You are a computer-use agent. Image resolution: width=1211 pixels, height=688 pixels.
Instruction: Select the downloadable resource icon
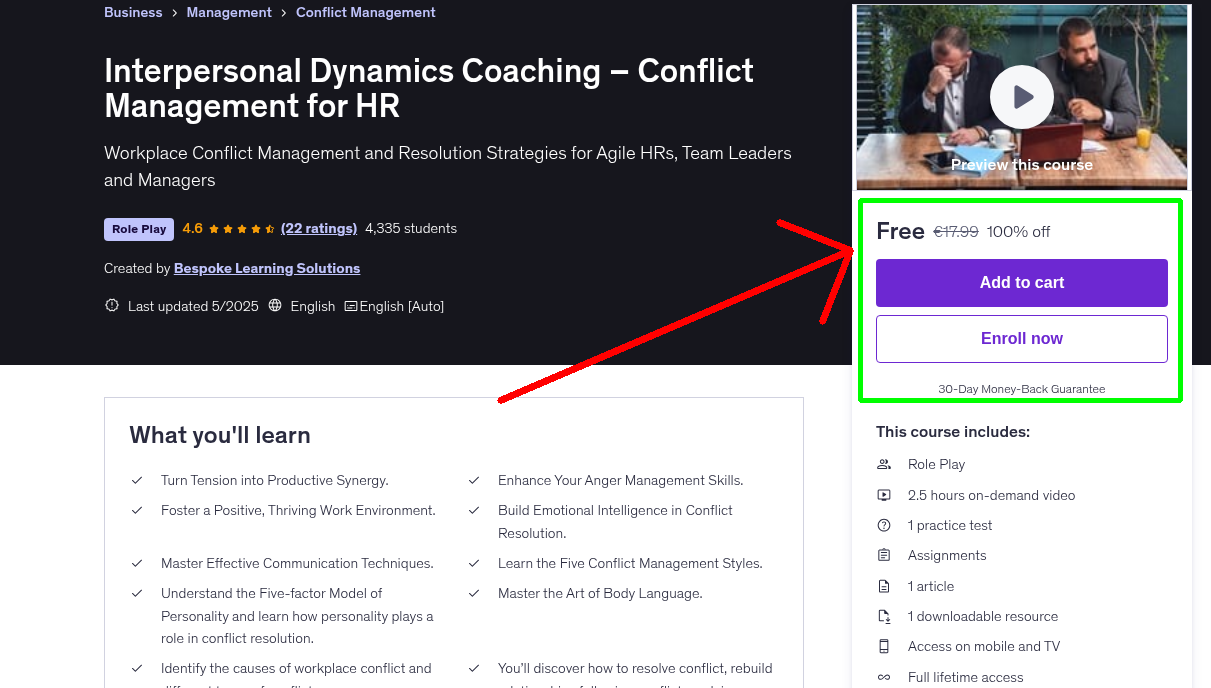[883, 616]
